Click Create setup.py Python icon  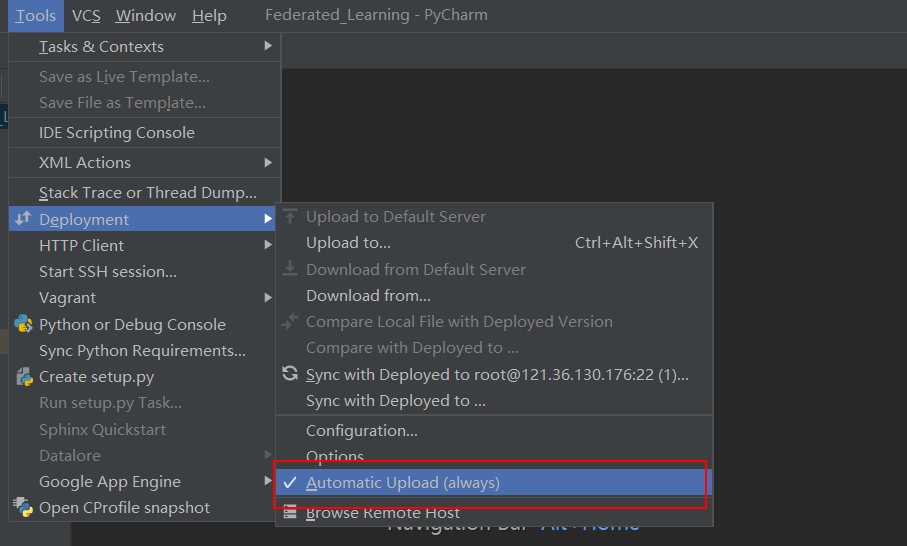pos(24,377)
